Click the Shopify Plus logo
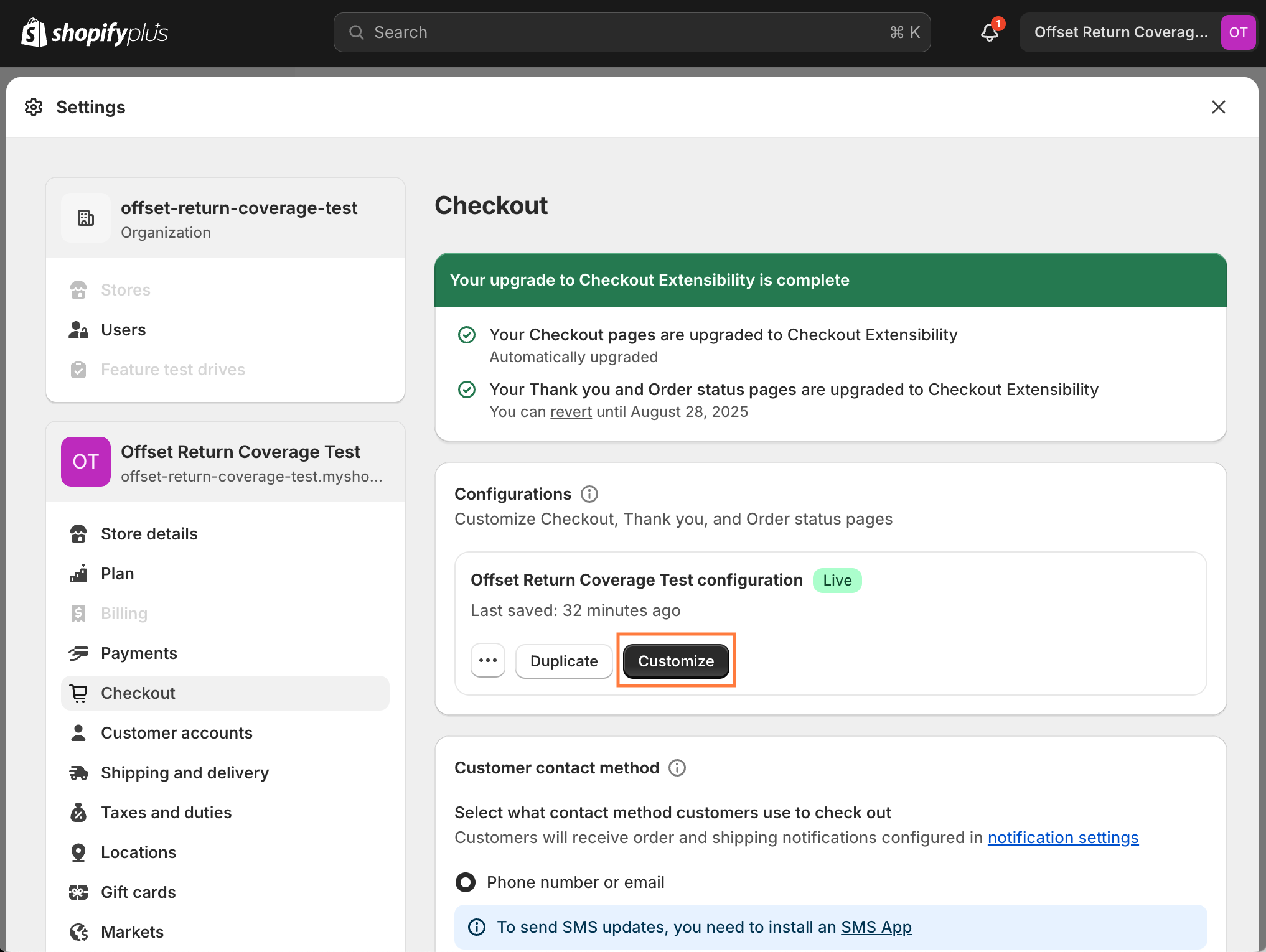The image size is (1266, 952). (x=95, y=32)
